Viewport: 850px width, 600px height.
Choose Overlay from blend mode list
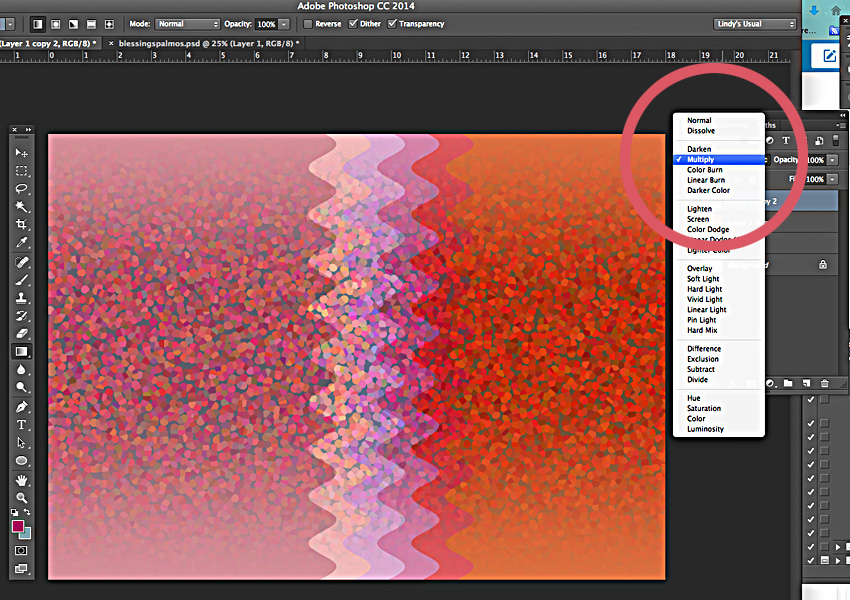point(699,269)
